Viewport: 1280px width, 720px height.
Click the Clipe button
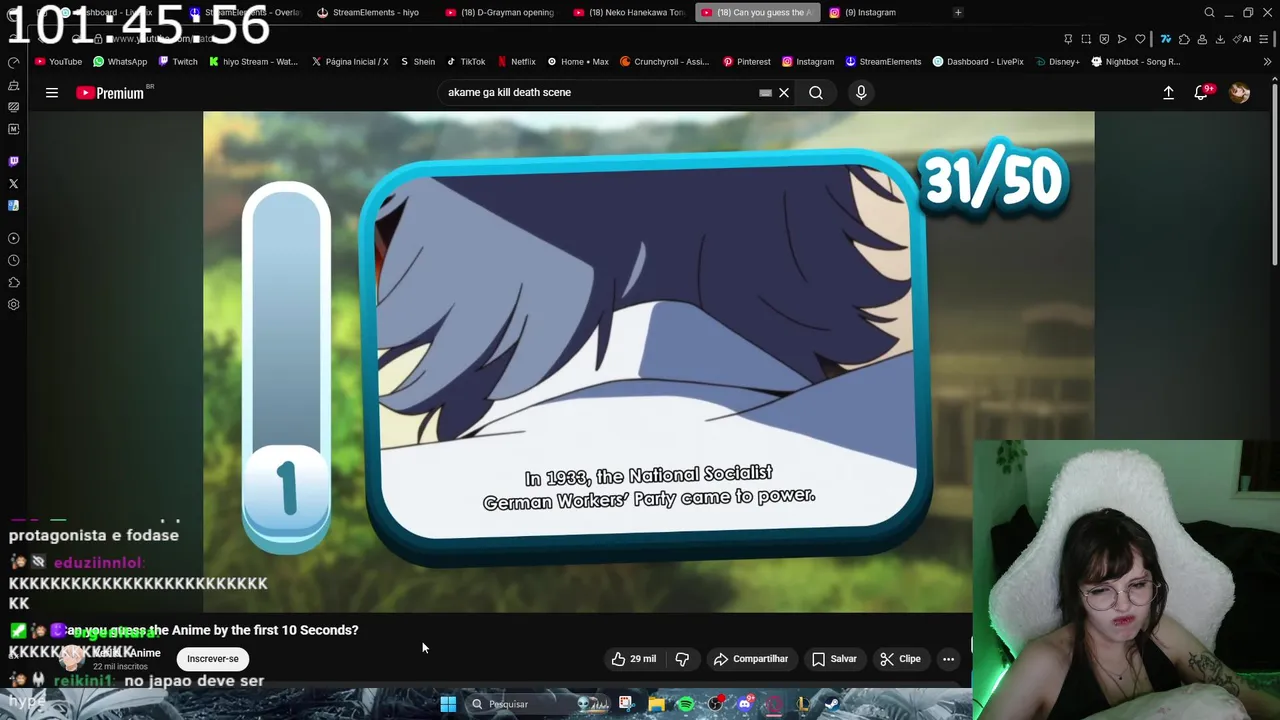tap(900, 659)
